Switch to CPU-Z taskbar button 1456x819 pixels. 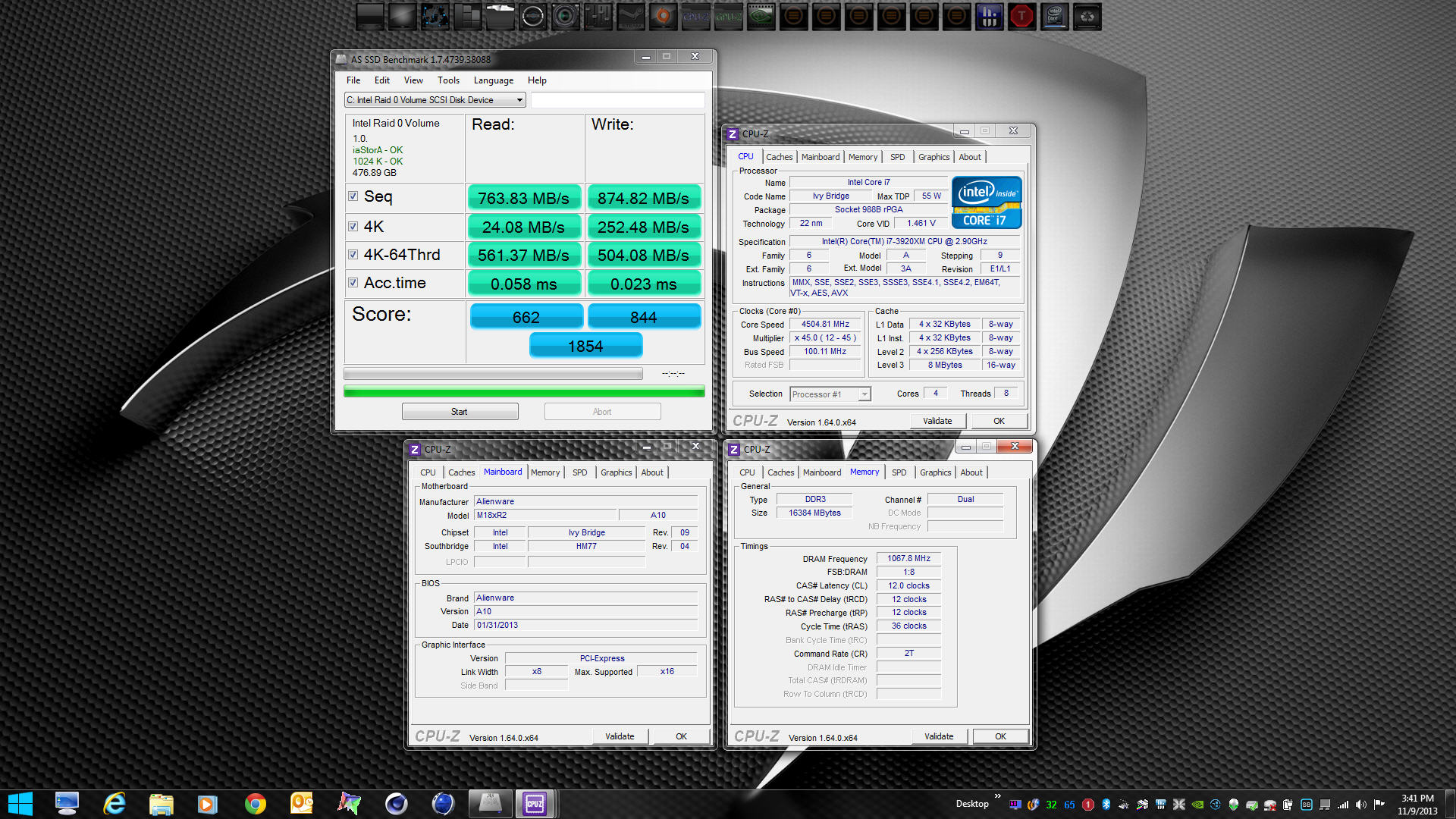[535, 803]
